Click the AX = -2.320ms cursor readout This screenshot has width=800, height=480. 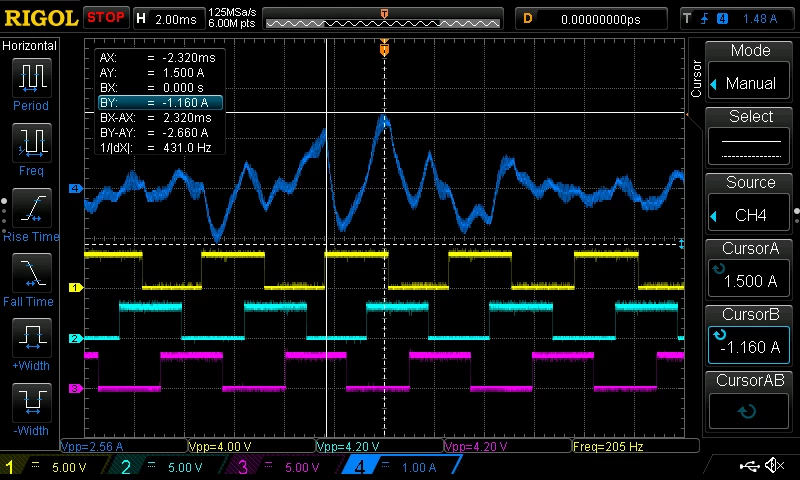point(158,58)
